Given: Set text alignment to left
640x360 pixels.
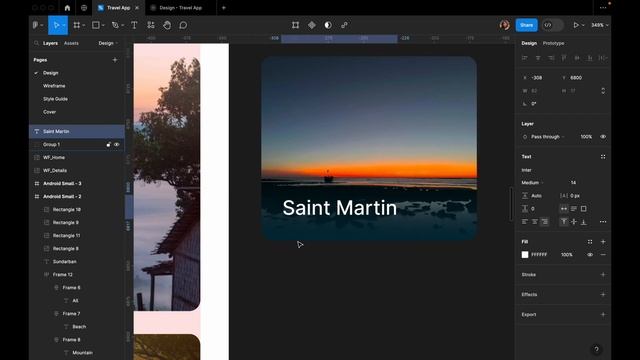Looking at the screenshot, I should coord(525,222).
